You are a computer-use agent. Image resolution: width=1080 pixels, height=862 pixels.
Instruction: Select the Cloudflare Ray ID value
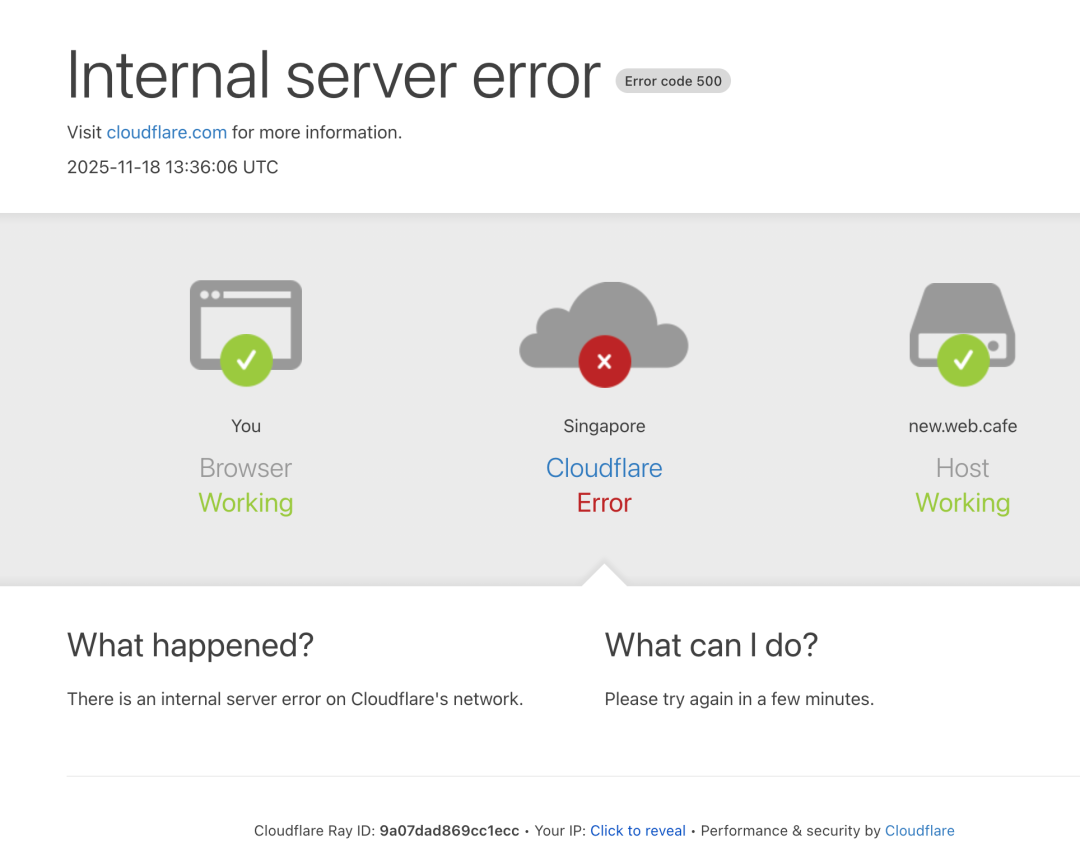449,830
